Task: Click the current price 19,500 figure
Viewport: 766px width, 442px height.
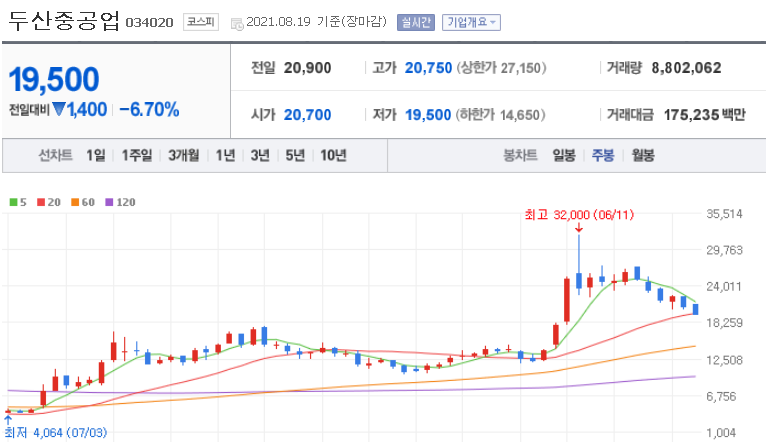Action: (54, 79)
